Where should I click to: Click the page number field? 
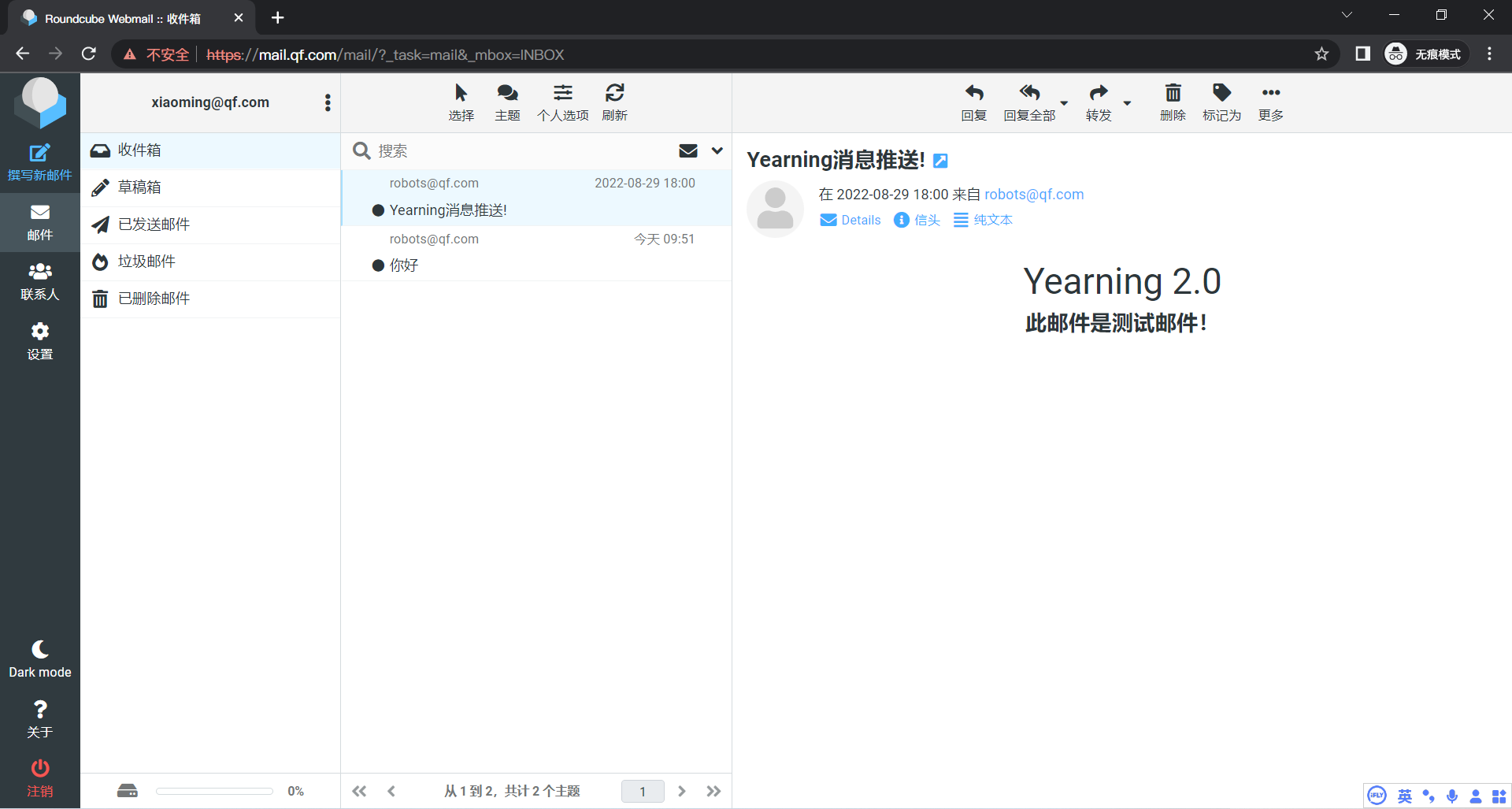[x=643, y=791]
